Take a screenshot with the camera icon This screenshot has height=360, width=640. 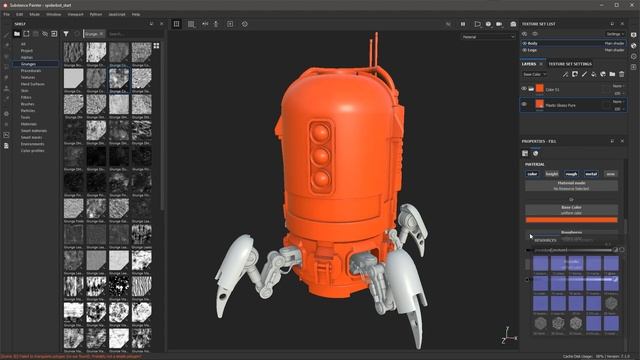(513, 24)
